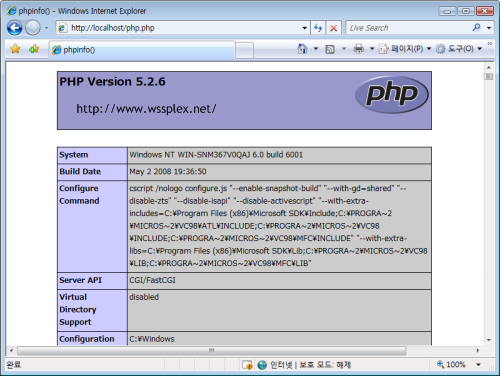
Task: Expand the Feeds dropdown arrow
Action: pyautogui.click(x=344, y=49)
